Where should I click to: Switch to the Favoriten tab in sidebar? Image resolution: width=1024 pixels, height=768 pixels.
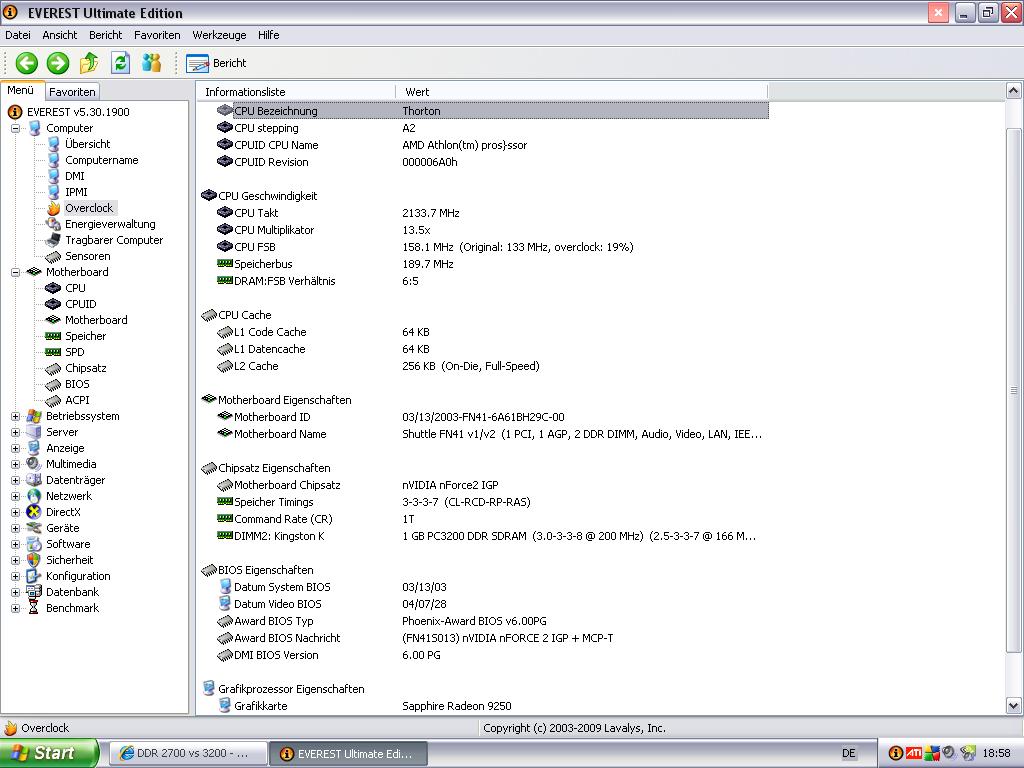click(x=72, y=92)
